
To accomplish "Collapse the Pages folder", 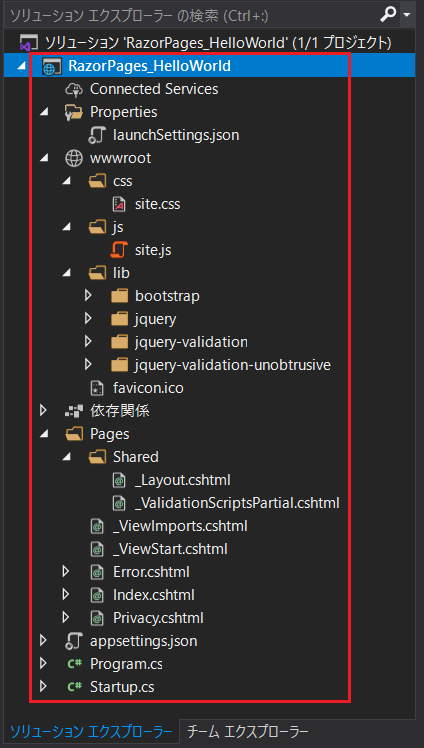I will 44,435.
